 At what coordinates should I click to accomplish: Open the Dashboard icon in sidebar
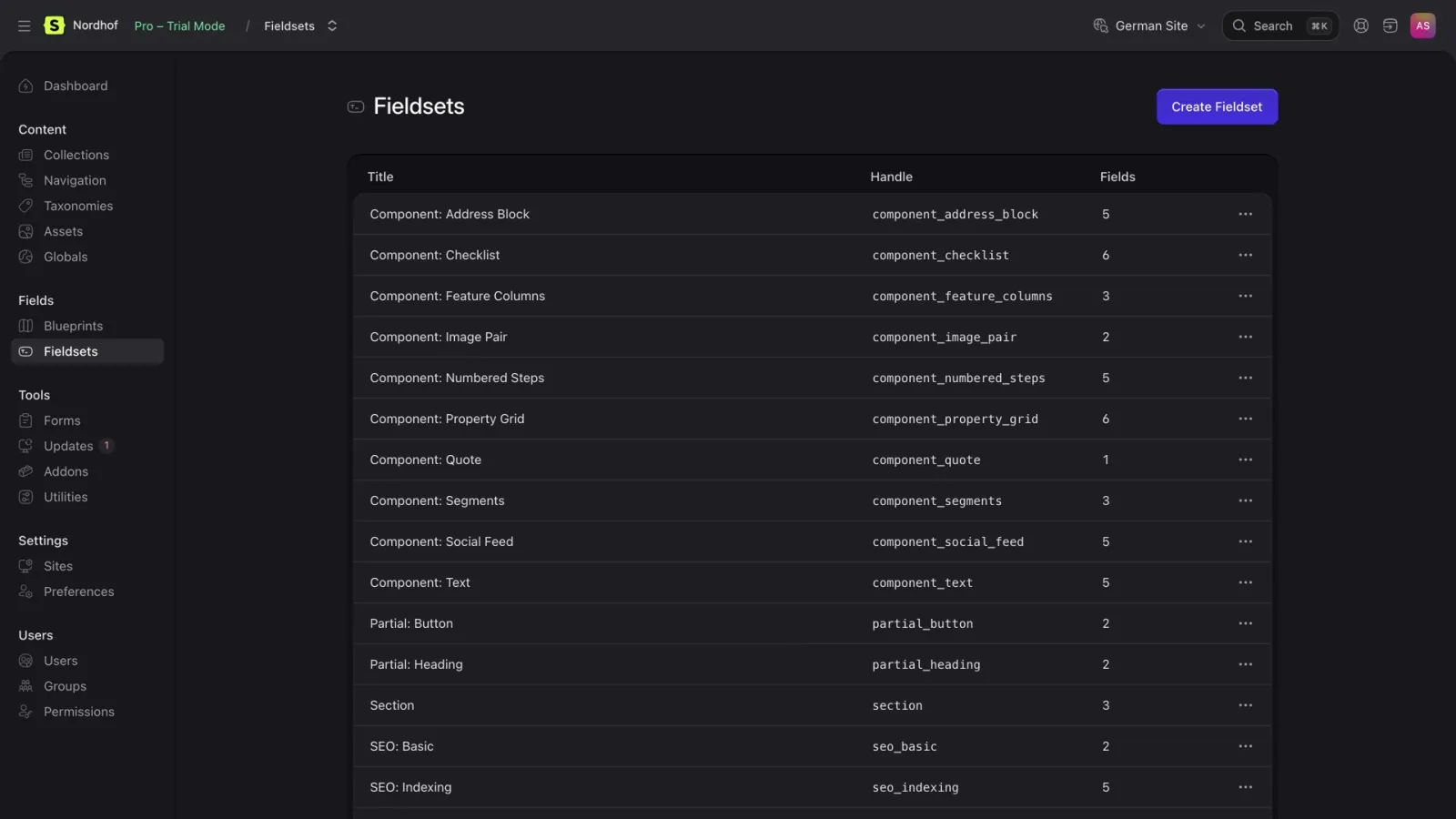[x=25, y=86]
